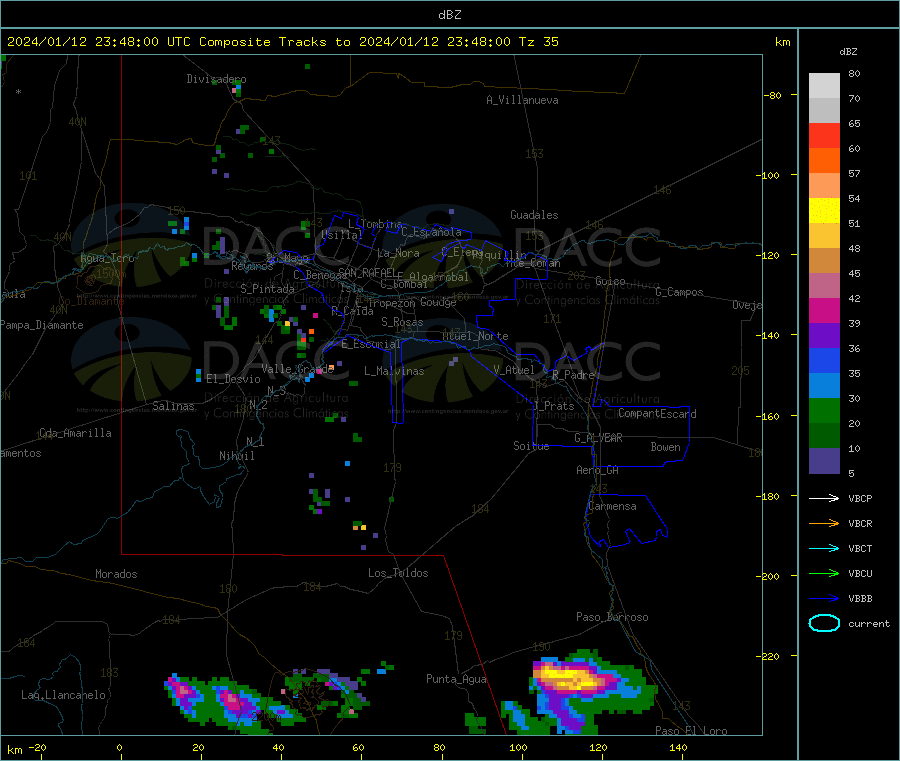Click the Bowen location label
900x761 pixels.
[x=665, y=447]
